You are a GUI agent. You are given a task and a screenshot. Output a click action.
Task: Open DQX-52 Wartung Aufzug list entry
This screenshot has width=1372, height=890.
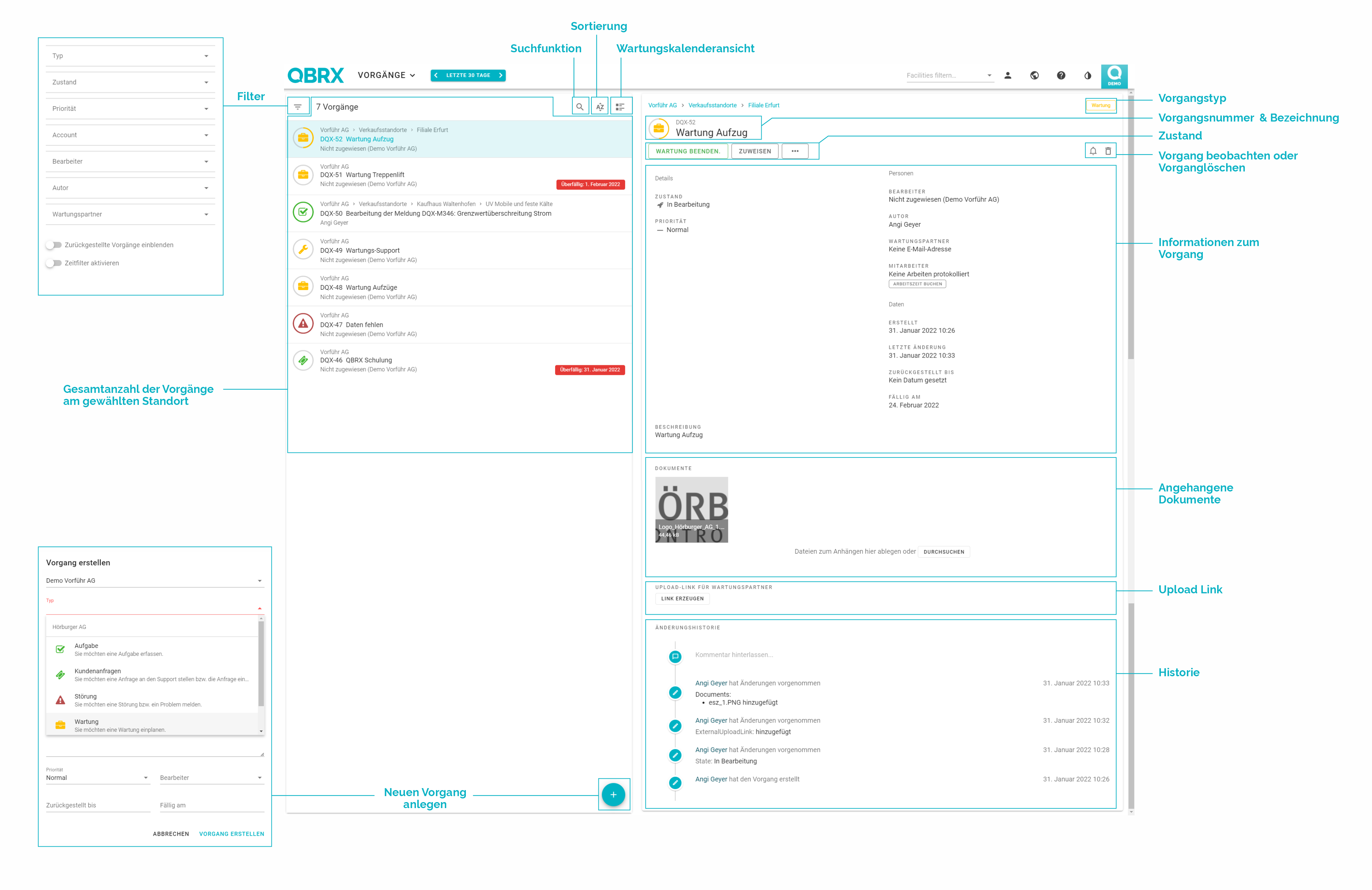pos(460,139)
